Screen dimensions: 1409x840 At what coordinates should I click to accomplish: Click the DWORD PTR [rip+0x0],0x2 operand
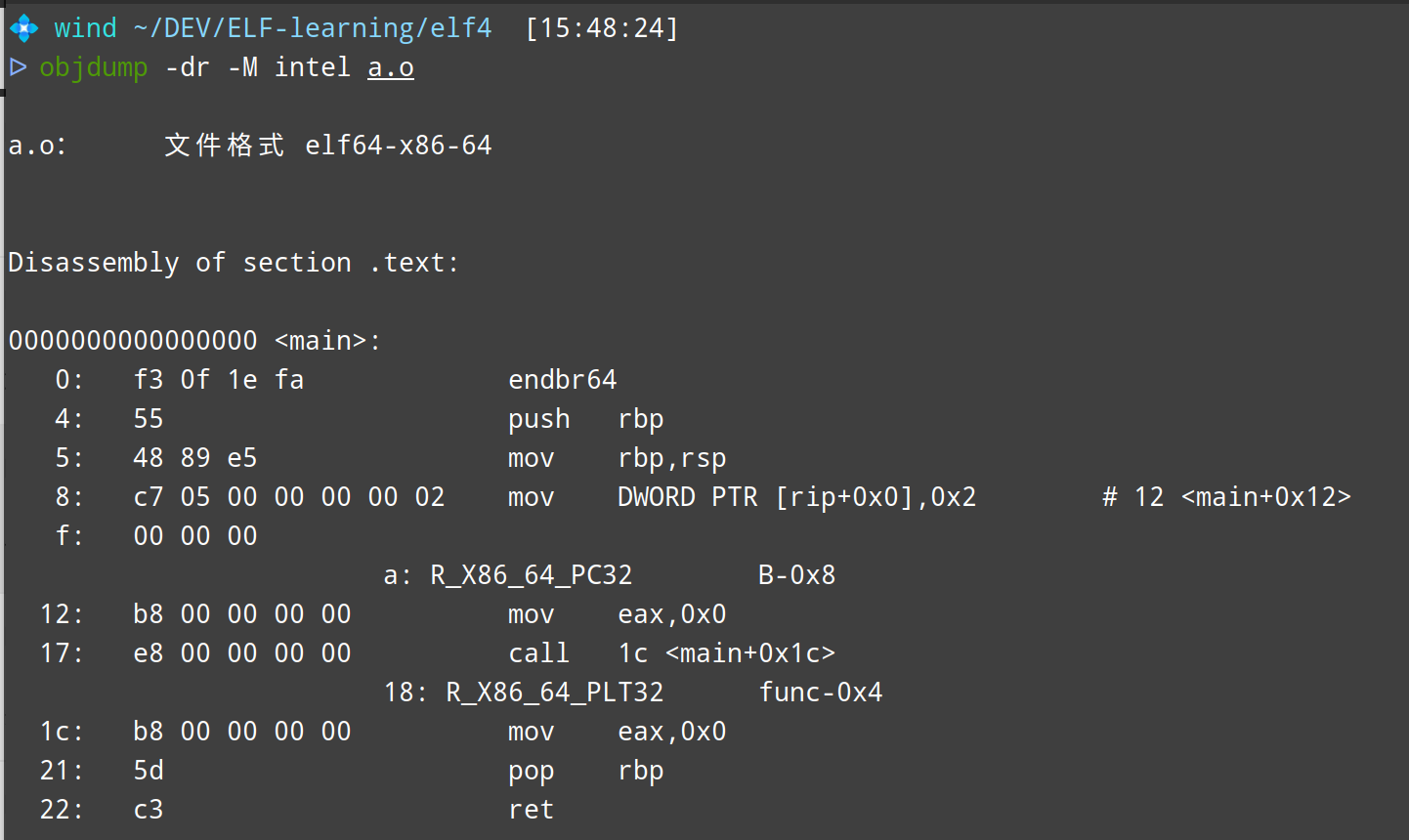pos(796,497)
